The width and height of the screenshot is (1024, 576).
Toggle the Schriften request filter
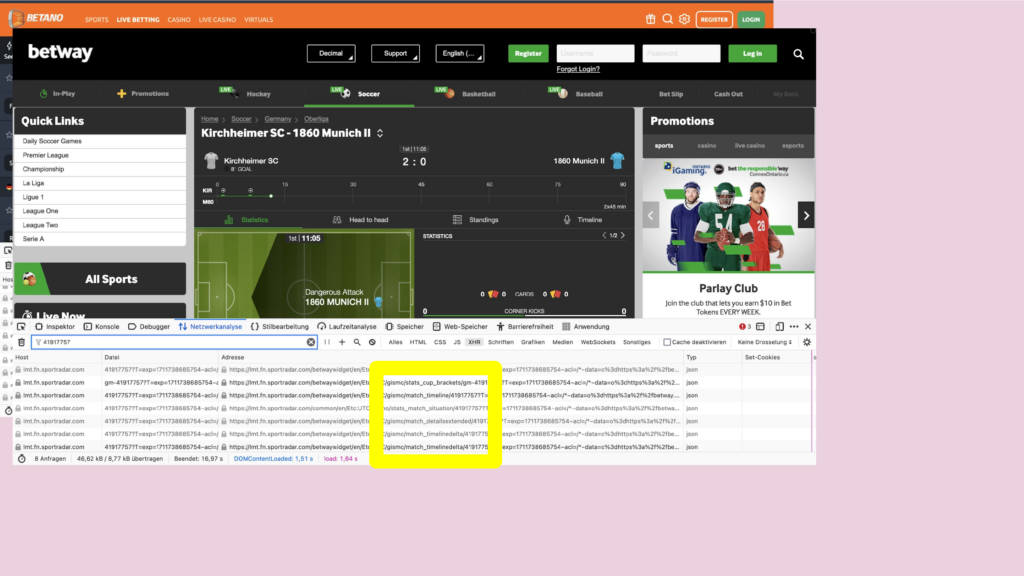pos(501,342)
